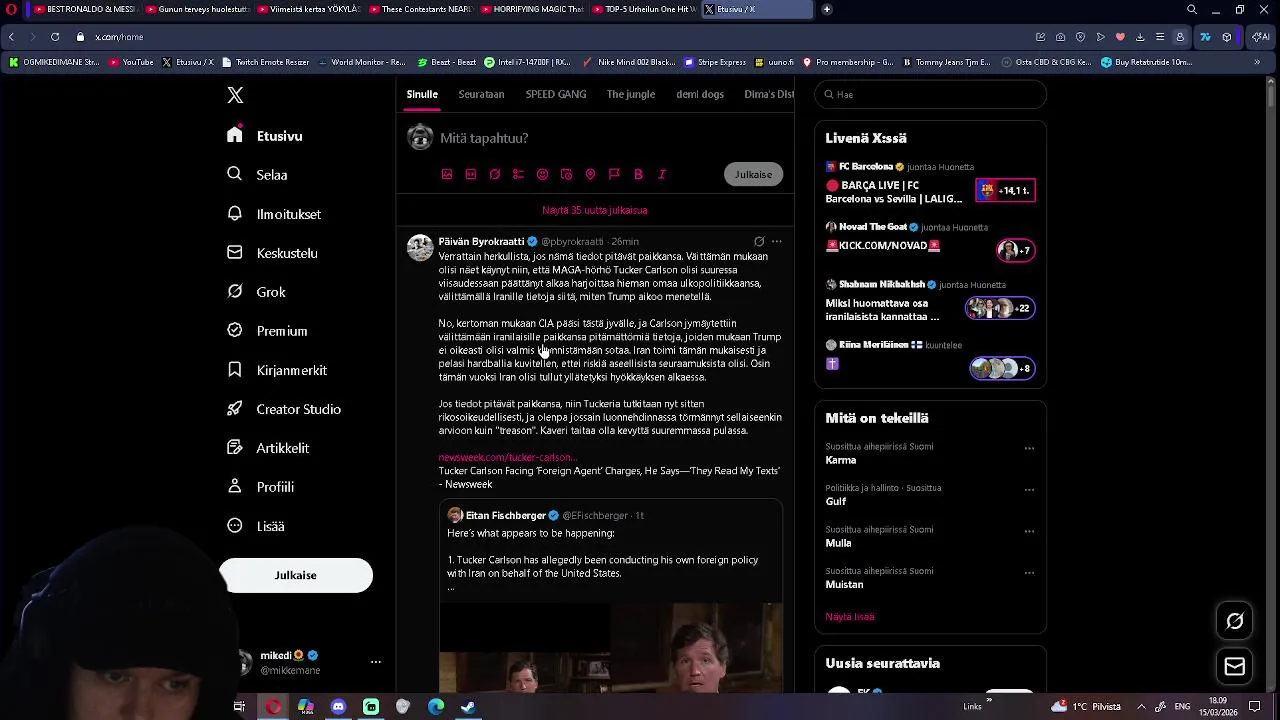Open options for Karma trend

[1029, 448]
